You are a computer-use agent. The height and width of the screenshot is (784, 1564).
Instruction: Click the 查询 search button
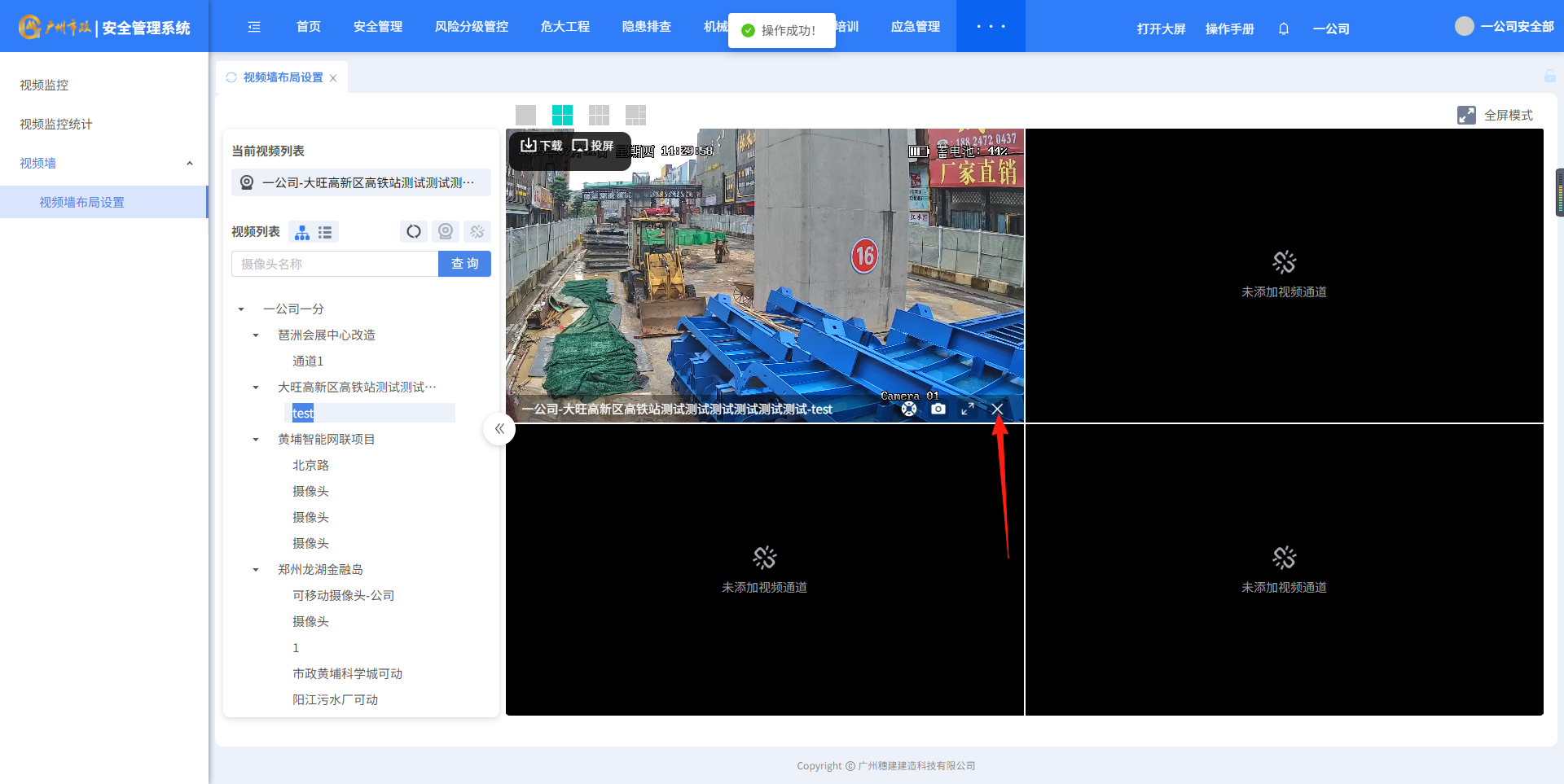pyautogui.click(x=464, y=264)
